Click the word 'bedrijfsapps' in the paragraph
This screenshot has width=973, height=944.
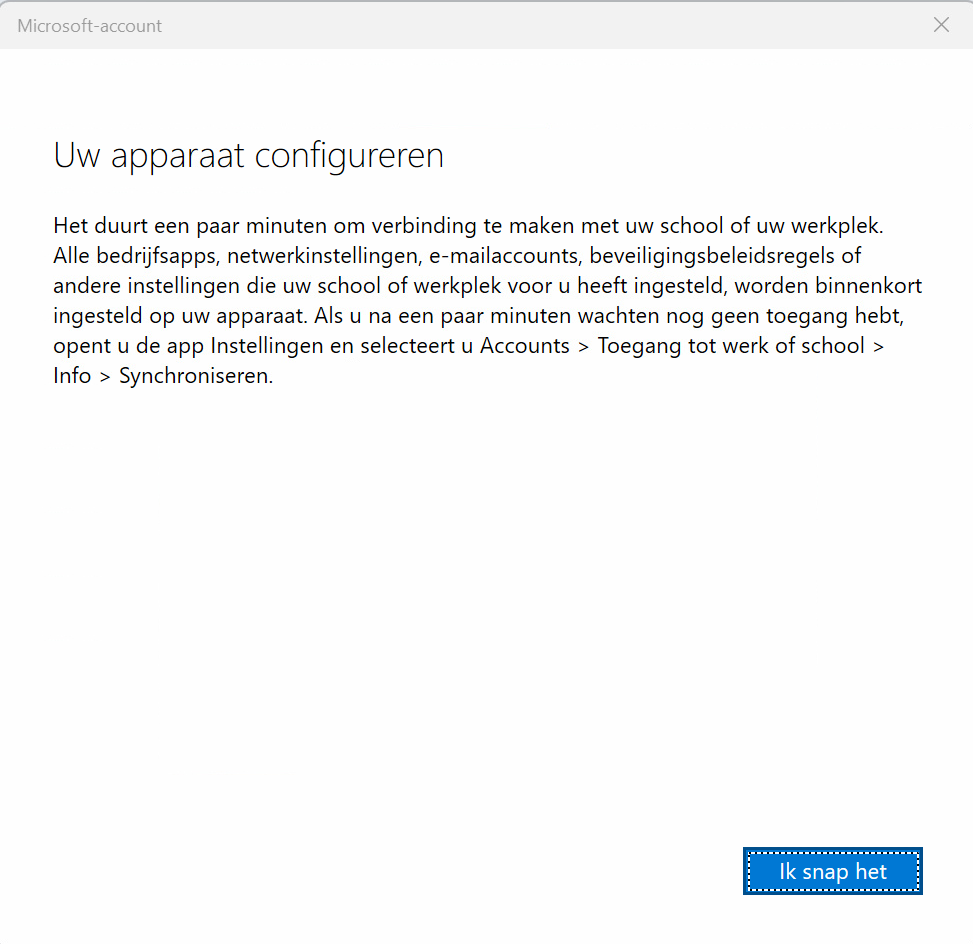tap(158, 256)
